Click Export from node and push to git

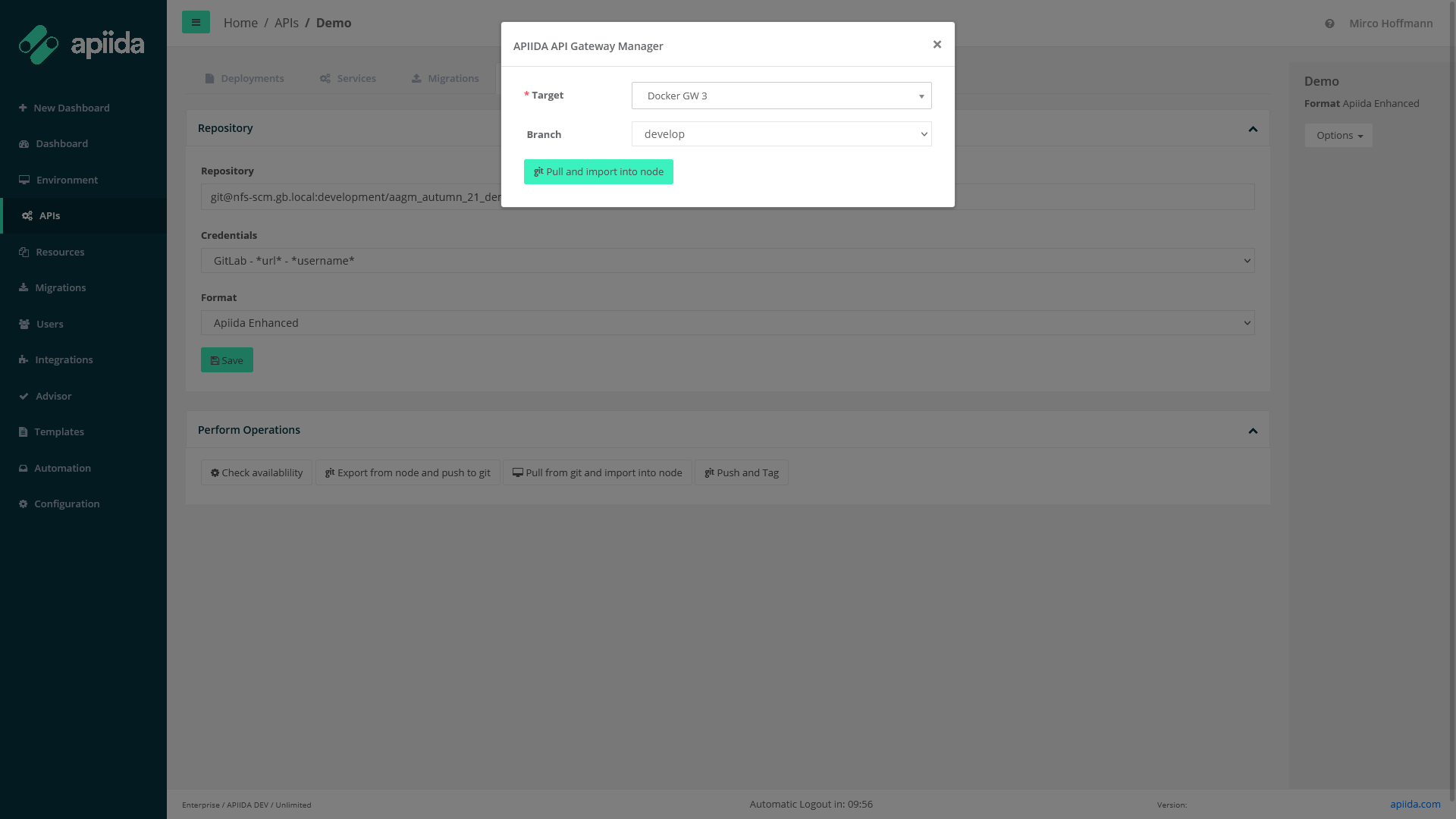click(x=407, y=472)
